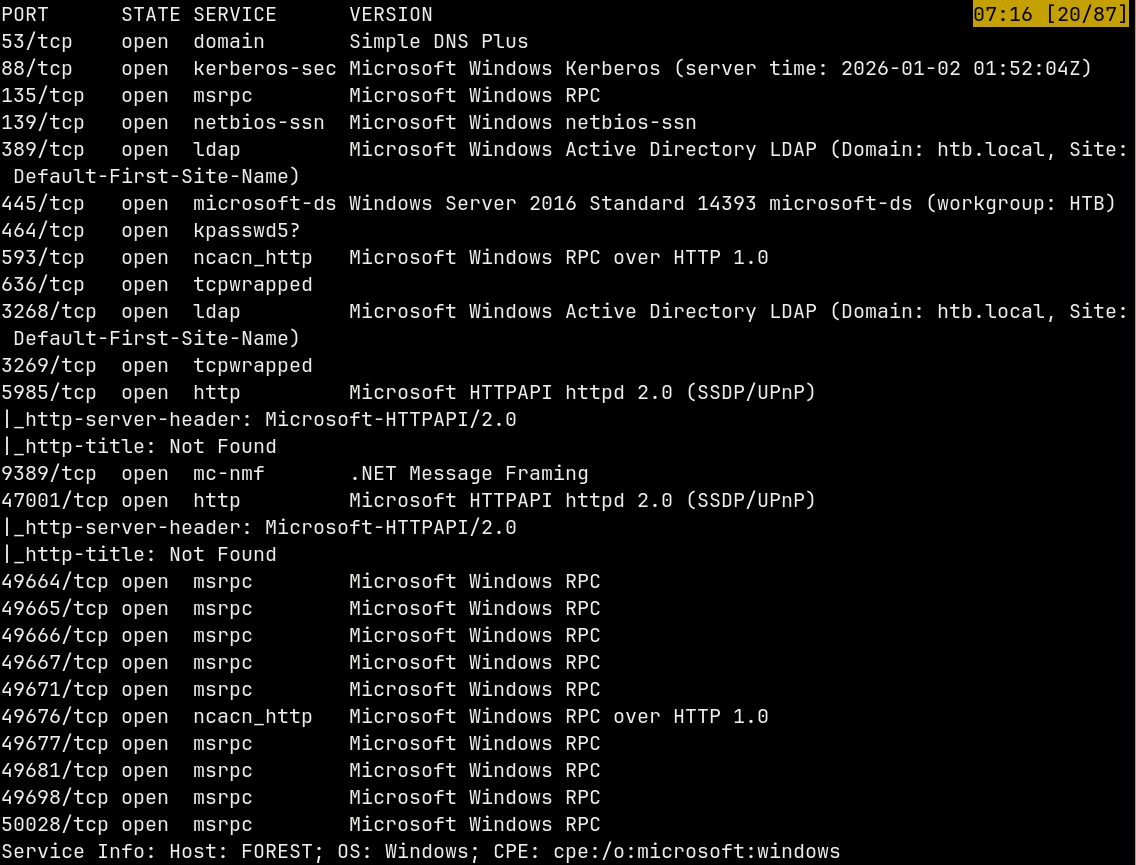
Task: Select the kerberos-sec service name
Action: coord(265,69)
